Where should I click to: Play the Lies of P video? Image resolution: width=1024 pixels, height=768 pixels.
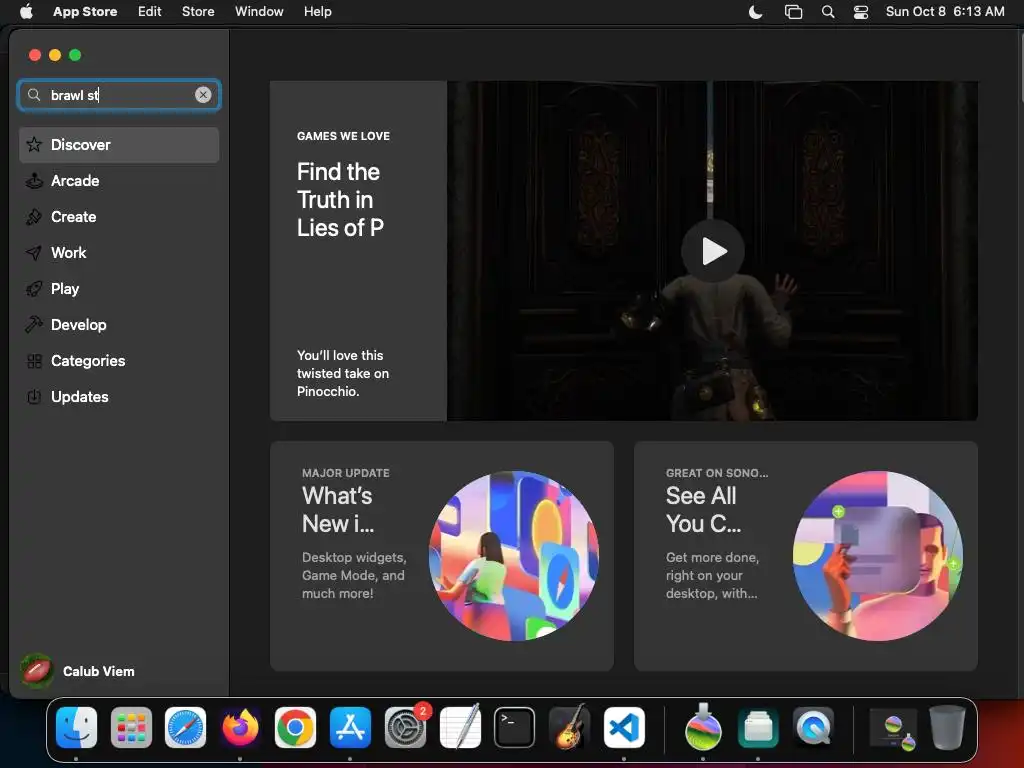tap(712, 251)
